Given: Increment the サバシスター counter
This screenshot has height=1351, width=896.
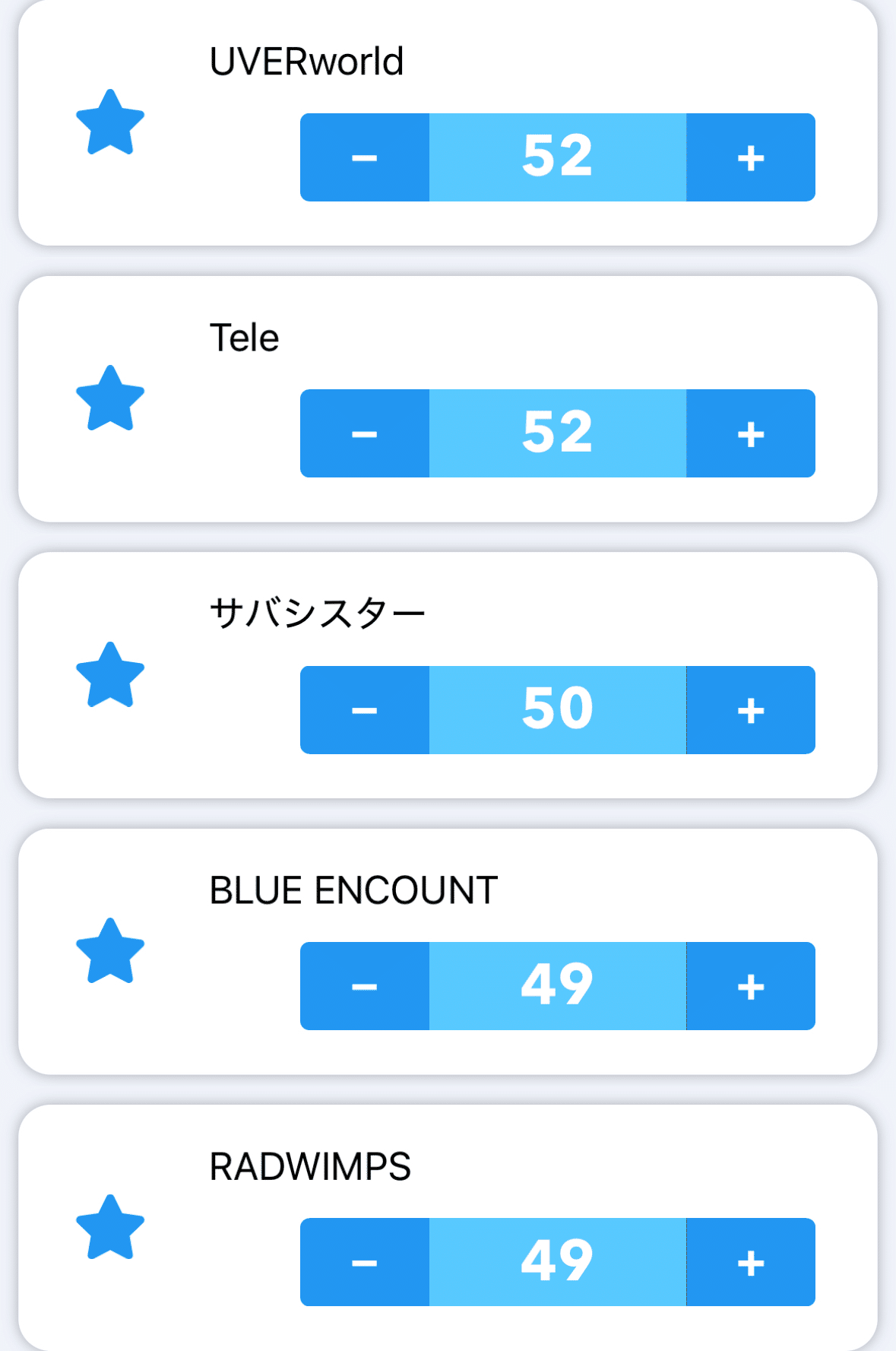Looking at the screenshot, I should 751,710.
